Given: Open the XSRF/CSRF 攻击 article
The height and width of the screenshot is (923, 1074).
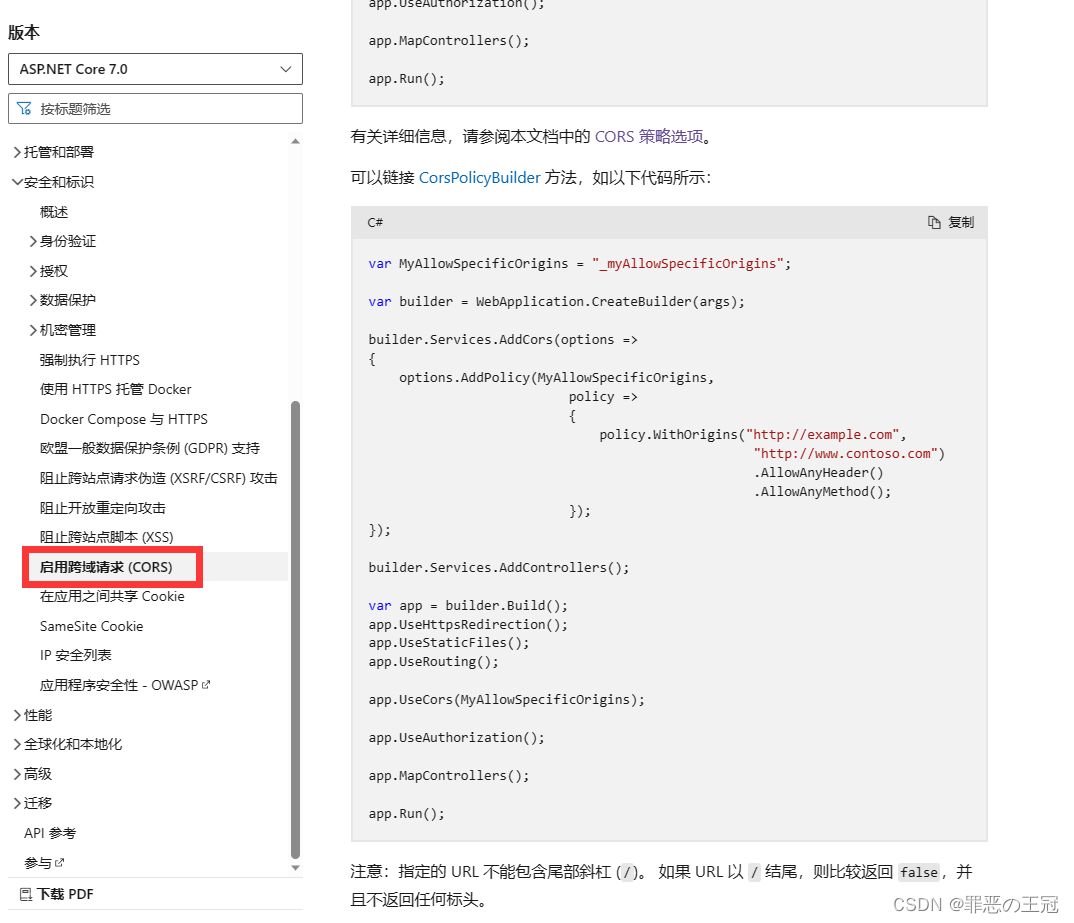Looking at the screenshot, I should [159, 478].
